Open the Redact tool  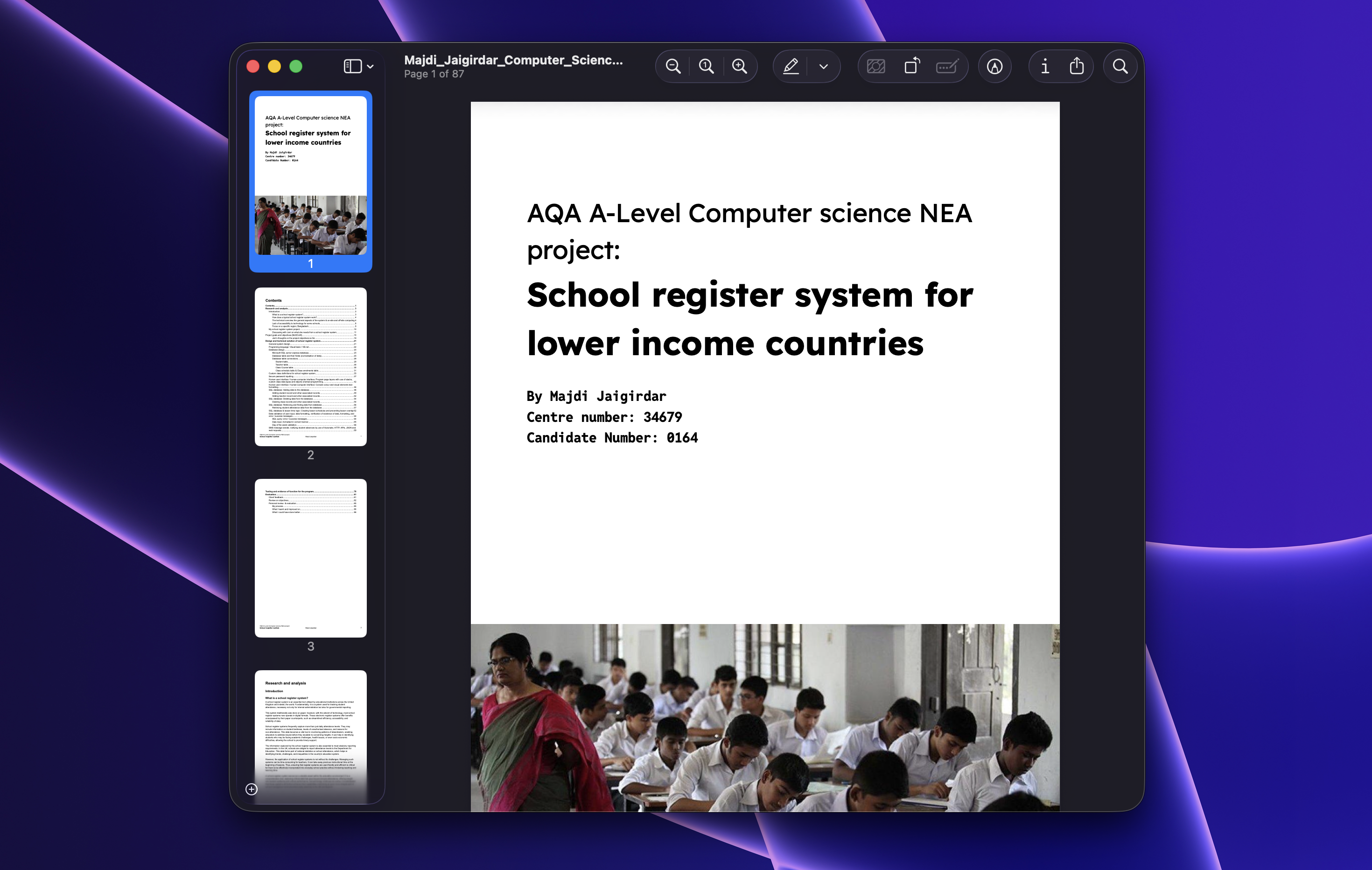click(x=947, y=66)
